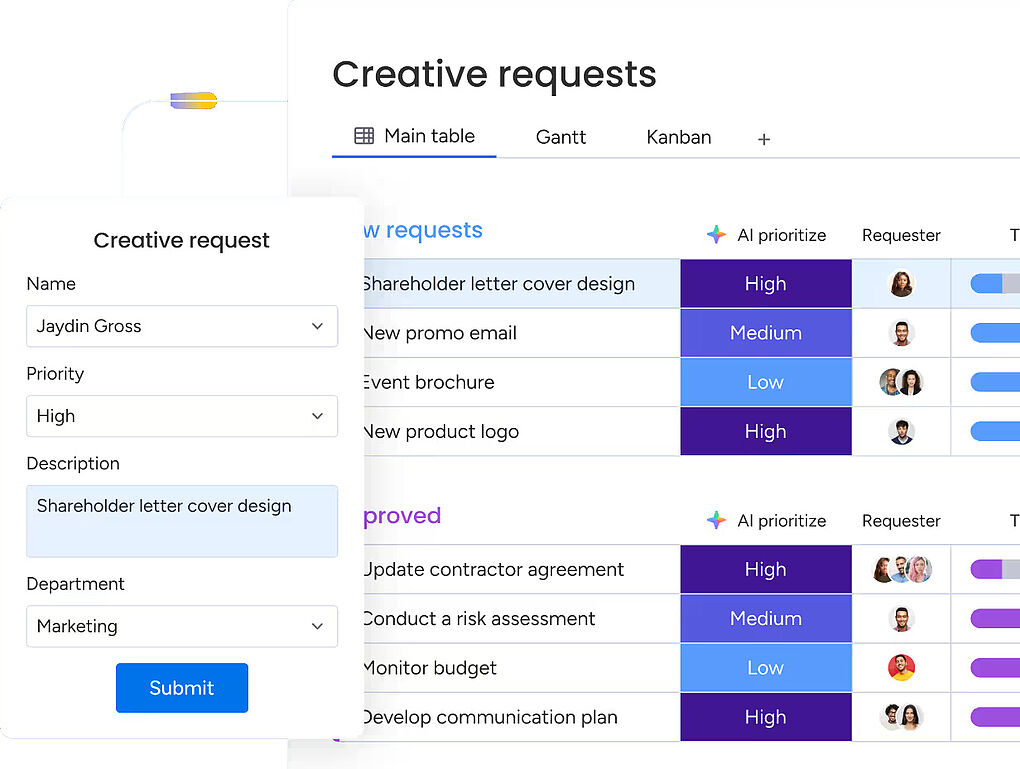Click AI prioritize sparkle icon in first group
1020x769 pixels.
pos(716,235)
